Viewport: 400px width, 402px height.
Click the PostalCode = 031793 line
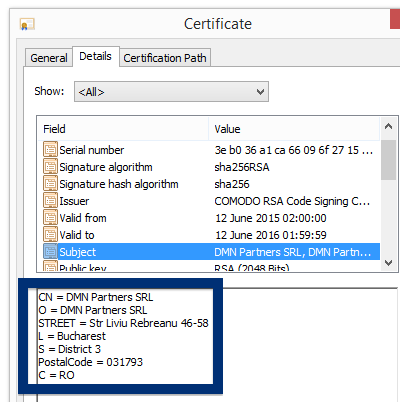(x=91, y=362)
